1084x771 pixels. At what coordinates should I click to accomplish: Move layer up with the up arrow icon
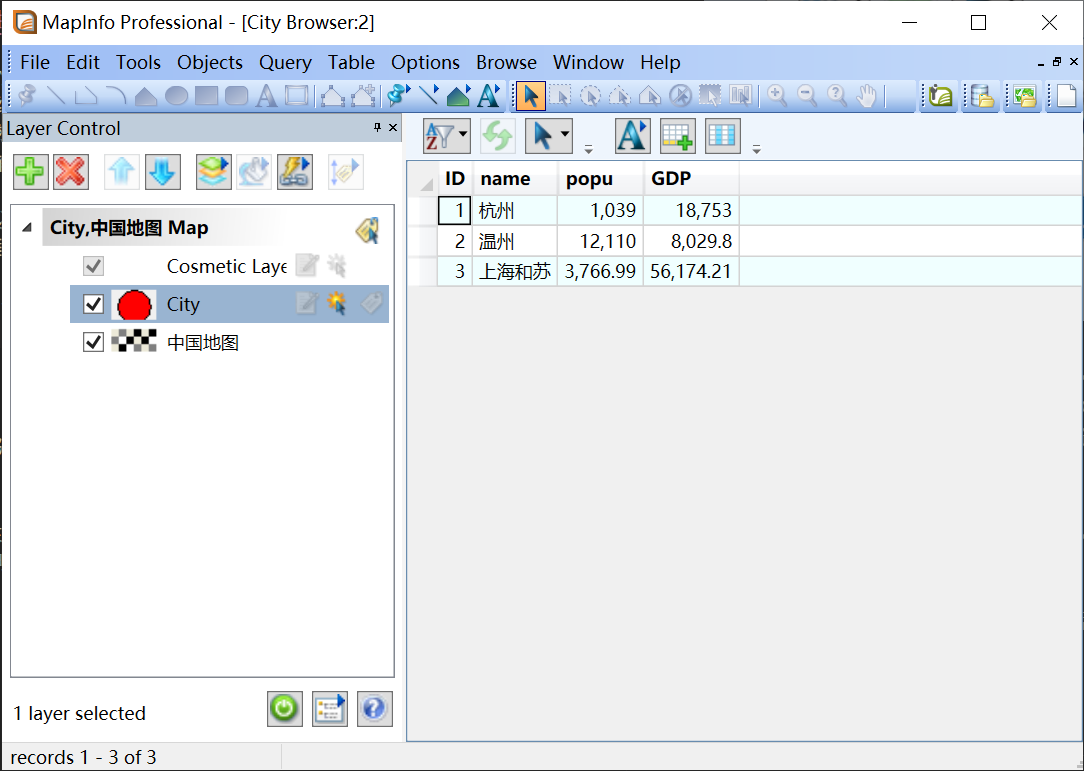pyautogui.click(x=122, y=171)
